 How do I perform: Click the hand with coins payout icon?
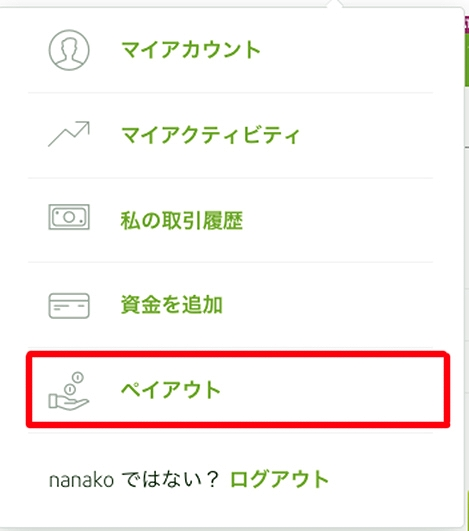[x=69, y=391]
